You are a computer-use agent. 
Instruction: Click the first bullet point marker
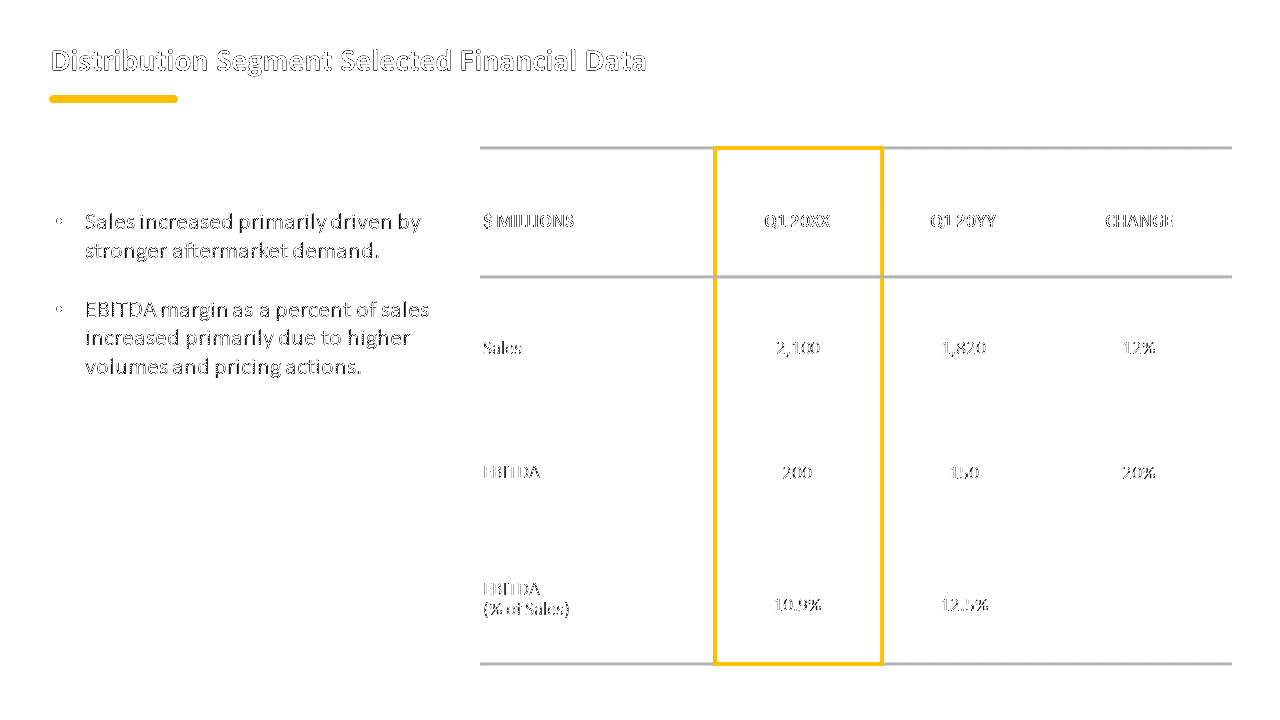pyautogui.click(x=60, y=221)
